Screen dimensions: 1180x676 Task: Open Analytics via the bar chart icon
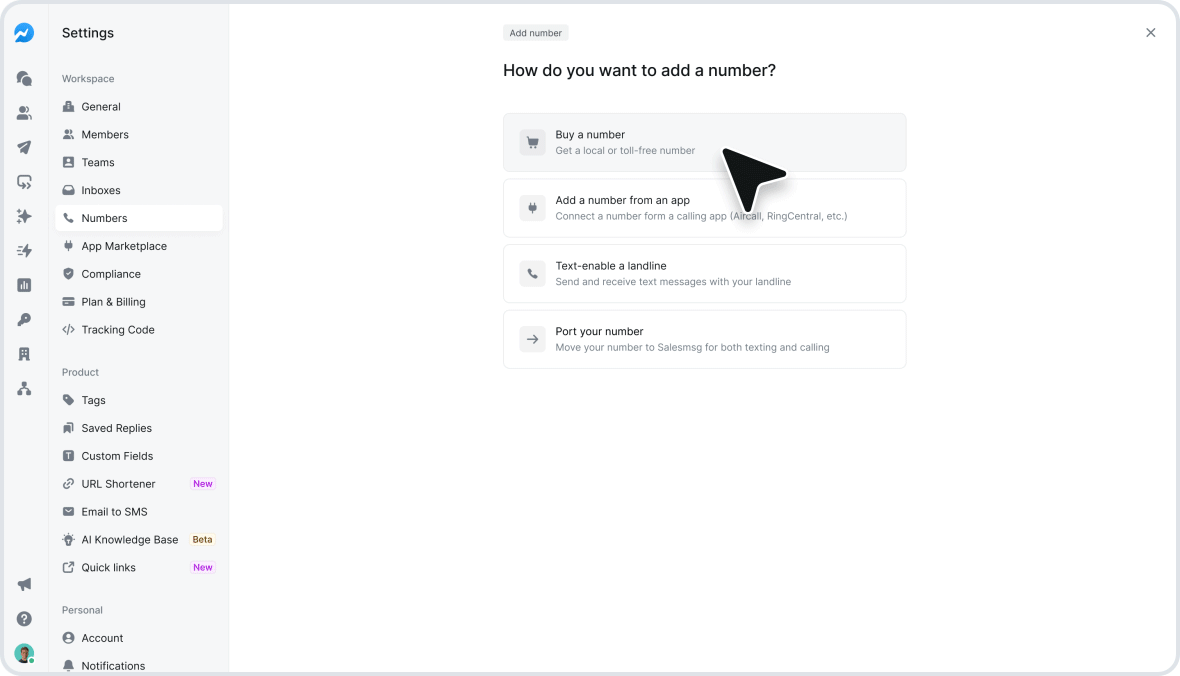click(24, 285)
